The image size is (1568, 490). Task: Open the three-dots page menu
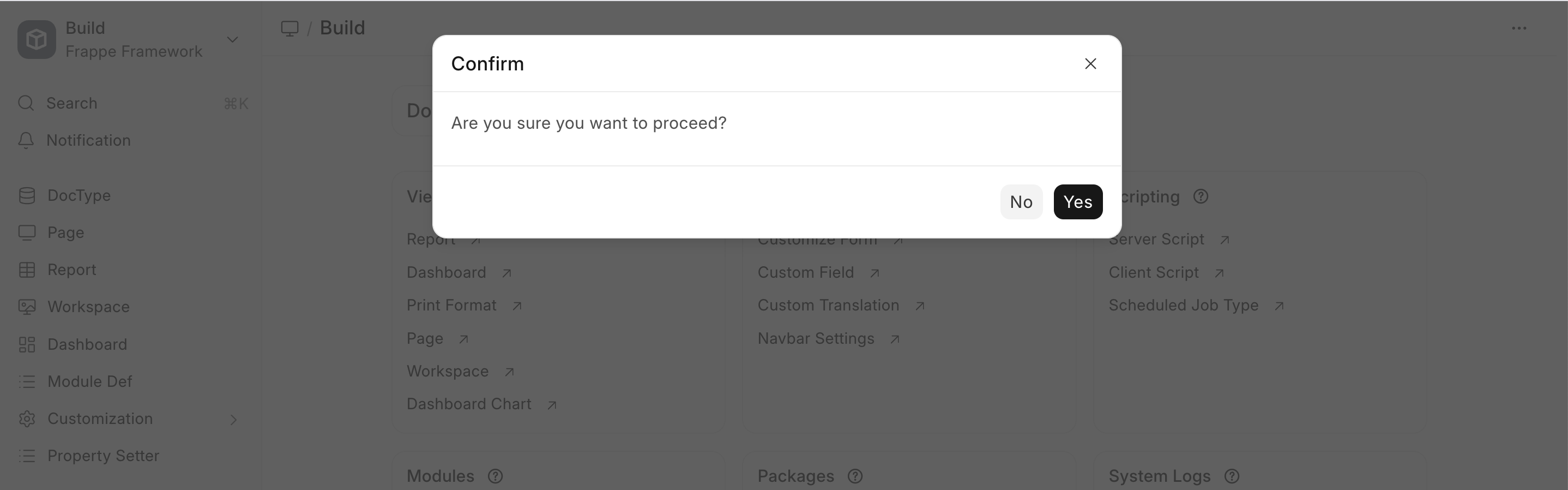click(x=1519, y=28)
